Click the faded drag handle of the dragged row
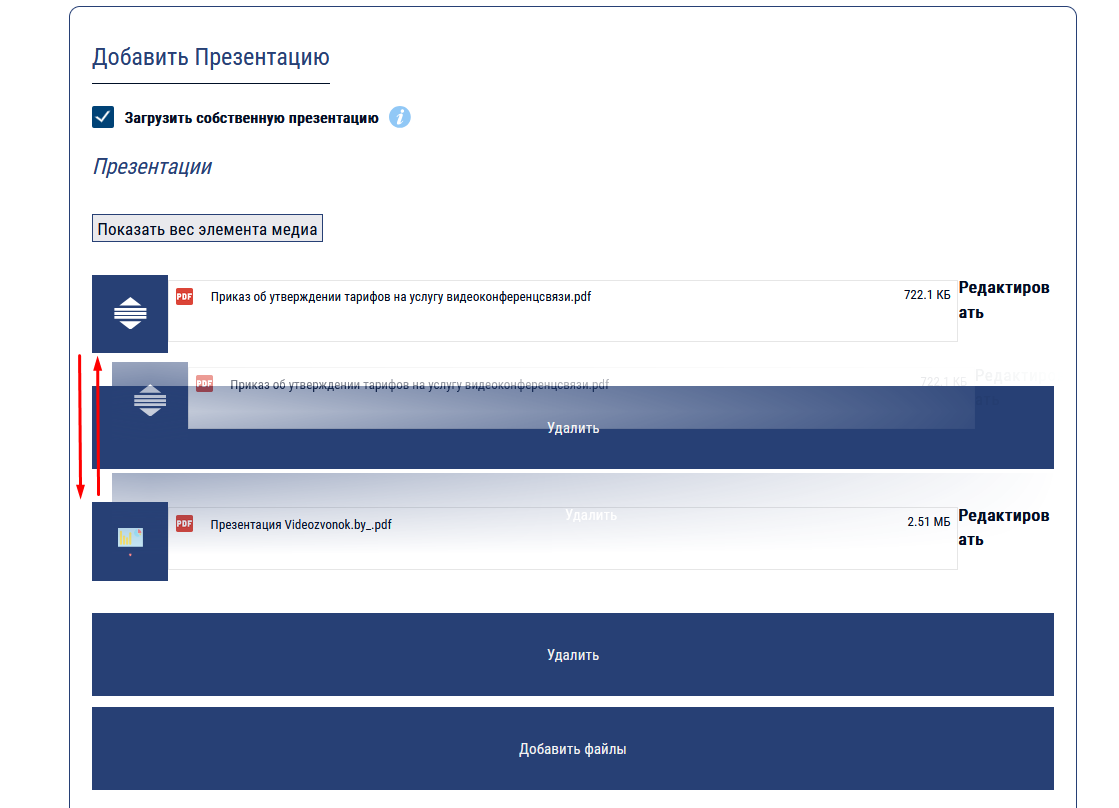 [x=150, y=400]
